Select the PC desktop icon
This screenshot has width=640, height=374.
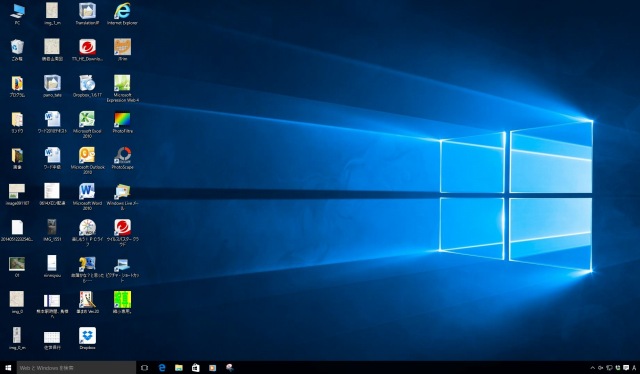tap(17, 14)
